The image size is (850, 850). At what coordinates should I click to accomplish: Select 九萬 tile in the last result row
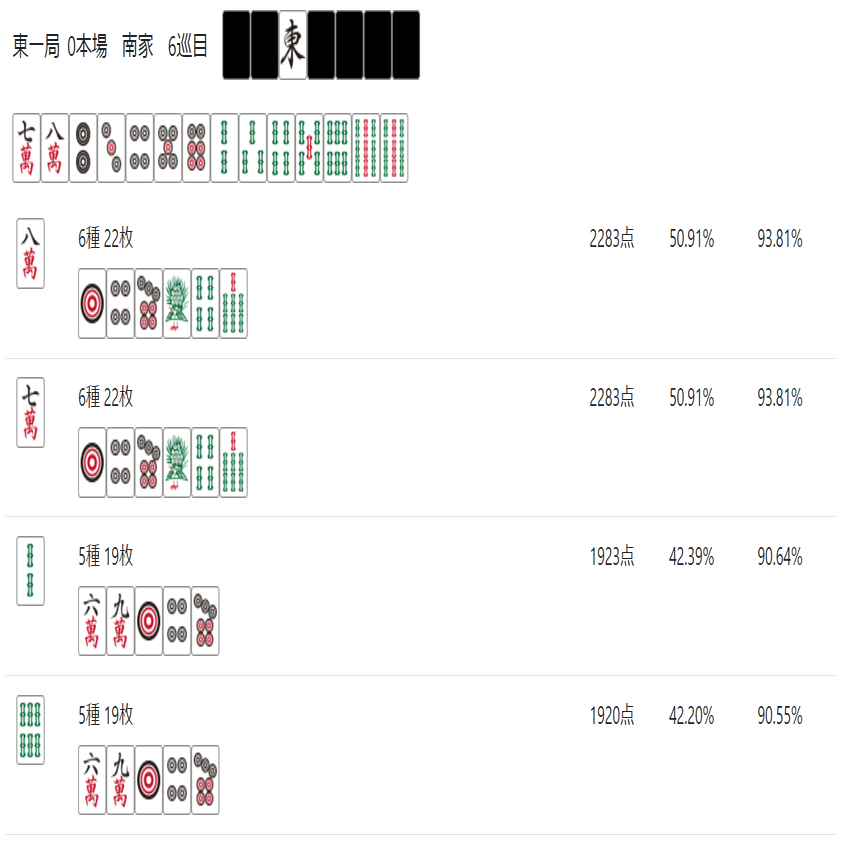pyautogui.click(x=120, y=780)
